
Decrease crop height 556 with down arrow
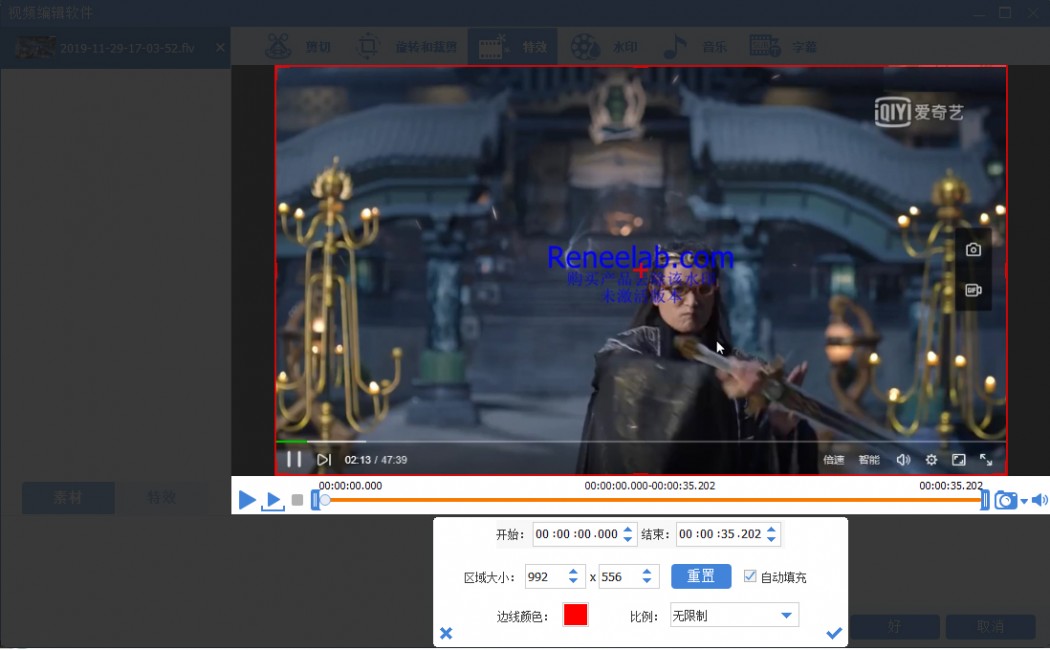point(647,582)
